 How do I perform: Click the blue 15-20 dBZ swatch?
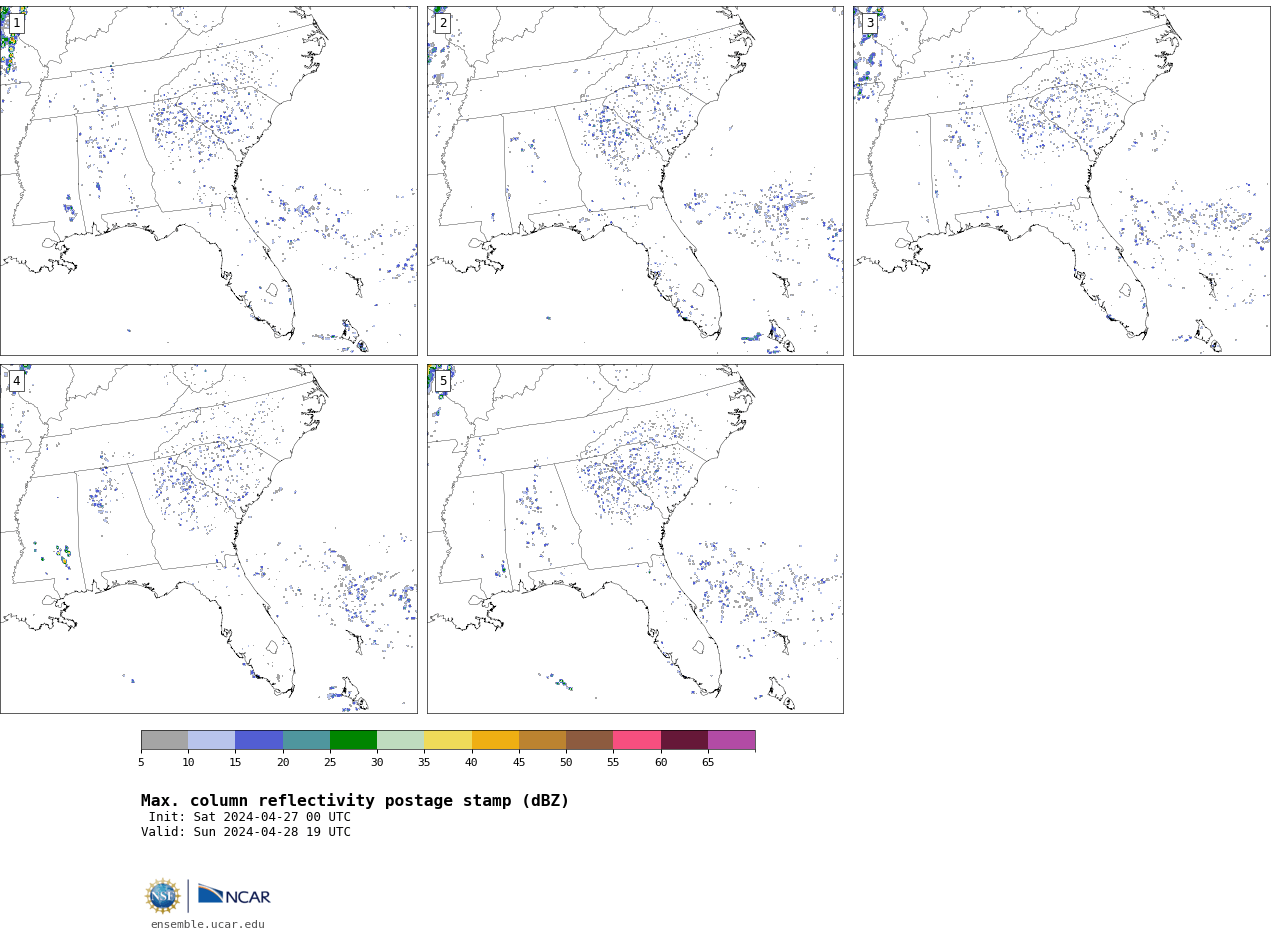click(259, 740)
